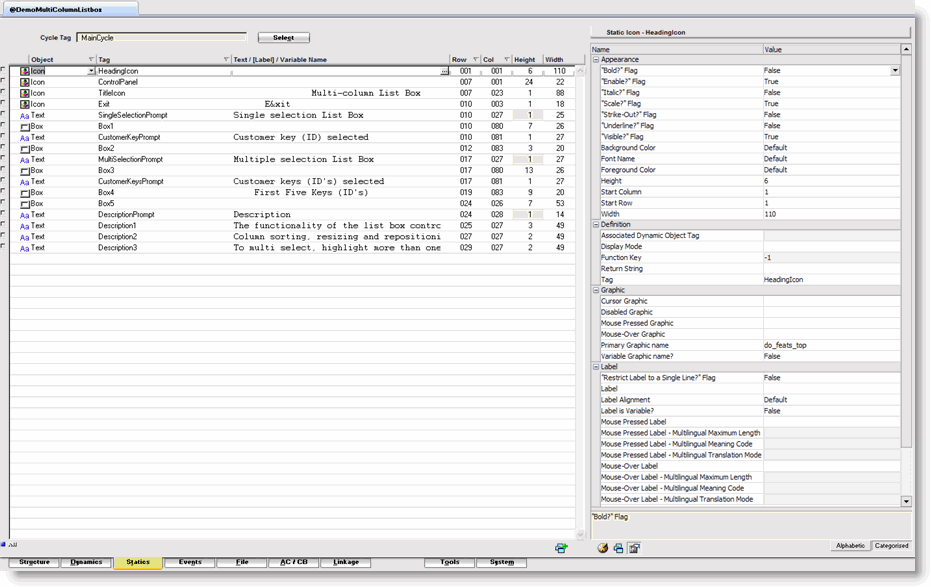The width and height of the screenshot is (931, 587).
Task: Click the Aa text glyph beside DescriptionPrompt
Action: pyautogui.click(x=24, y=215)
